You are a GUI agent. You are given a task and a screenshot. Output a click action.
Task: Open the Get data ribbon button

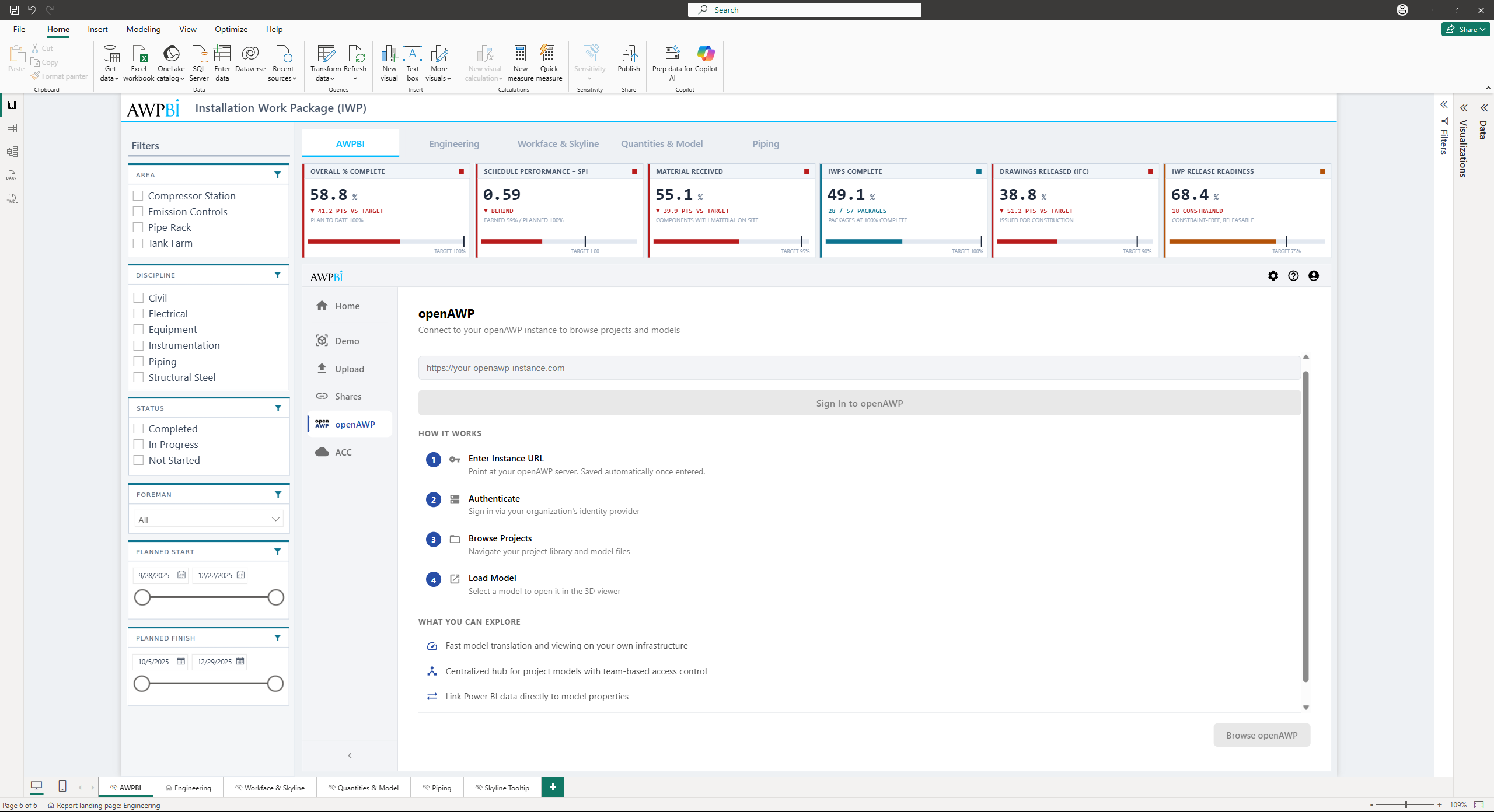[110, 62]
